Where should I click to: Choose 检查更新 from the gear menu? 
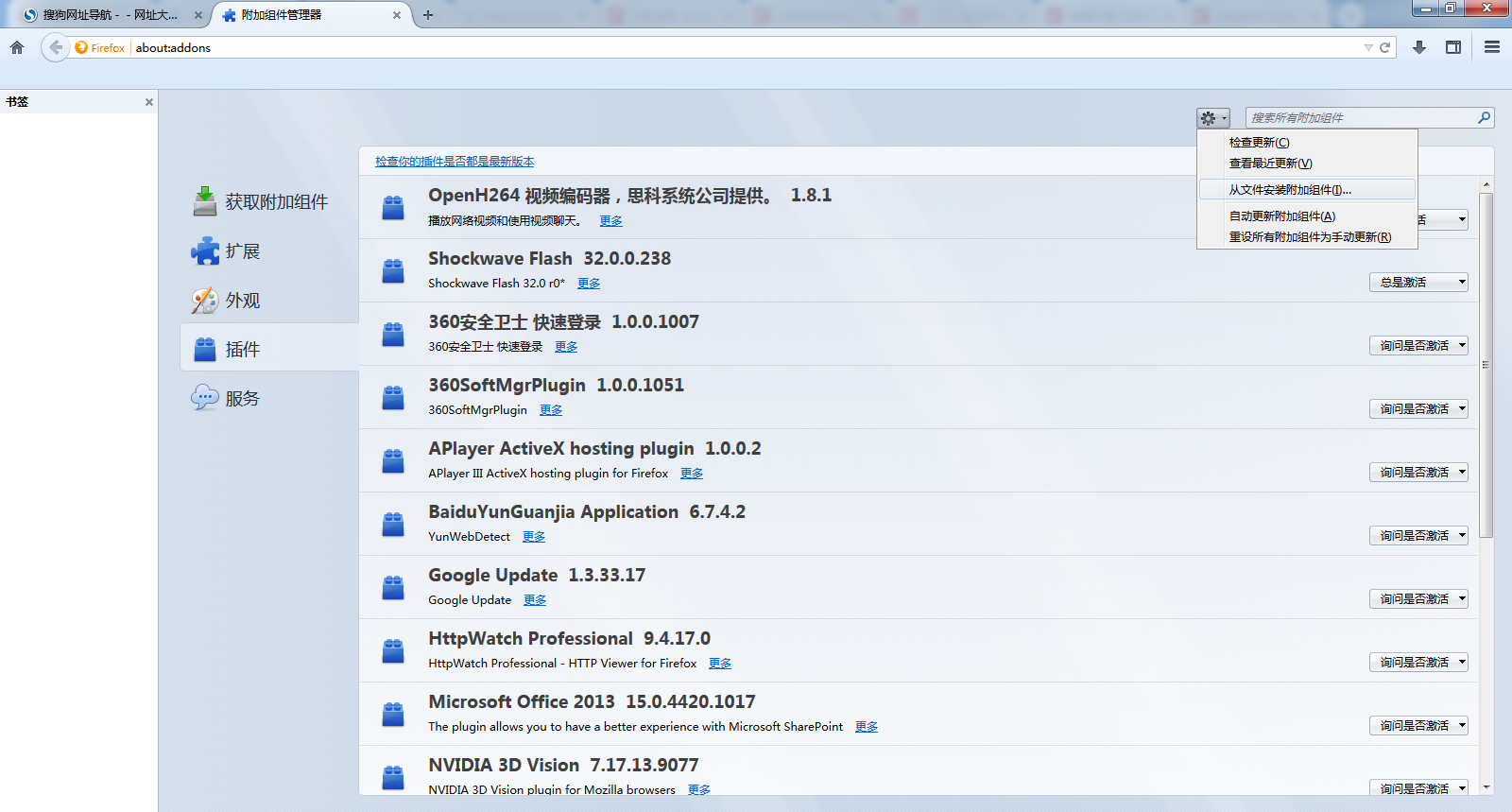[1307, 142]
